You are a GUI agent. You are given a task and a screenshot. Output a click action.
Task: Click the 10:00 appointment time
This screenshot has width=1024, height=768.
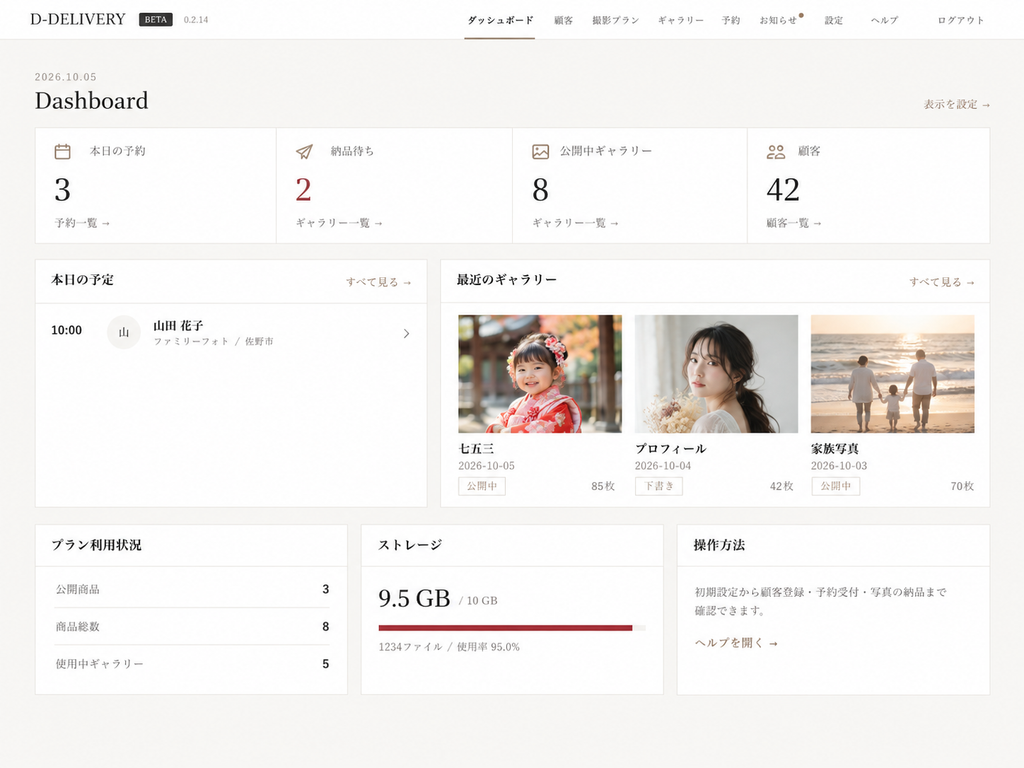(x=67, y=330)
